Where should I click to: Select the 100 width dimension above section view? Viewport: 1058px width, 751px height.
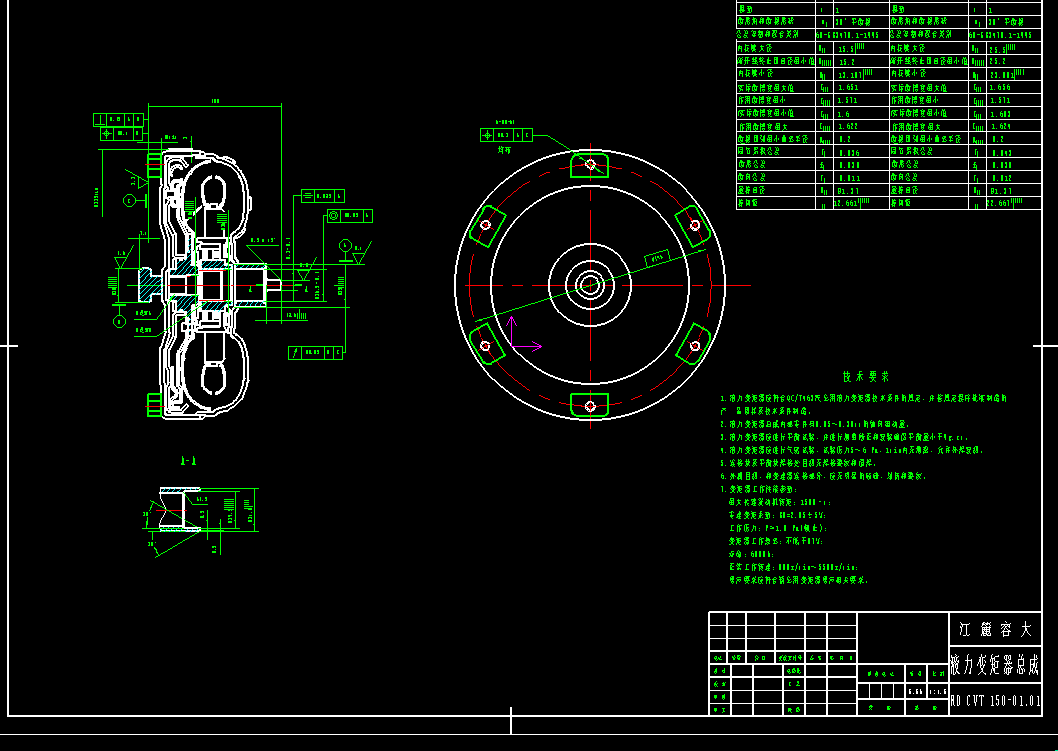pos(215,101)
